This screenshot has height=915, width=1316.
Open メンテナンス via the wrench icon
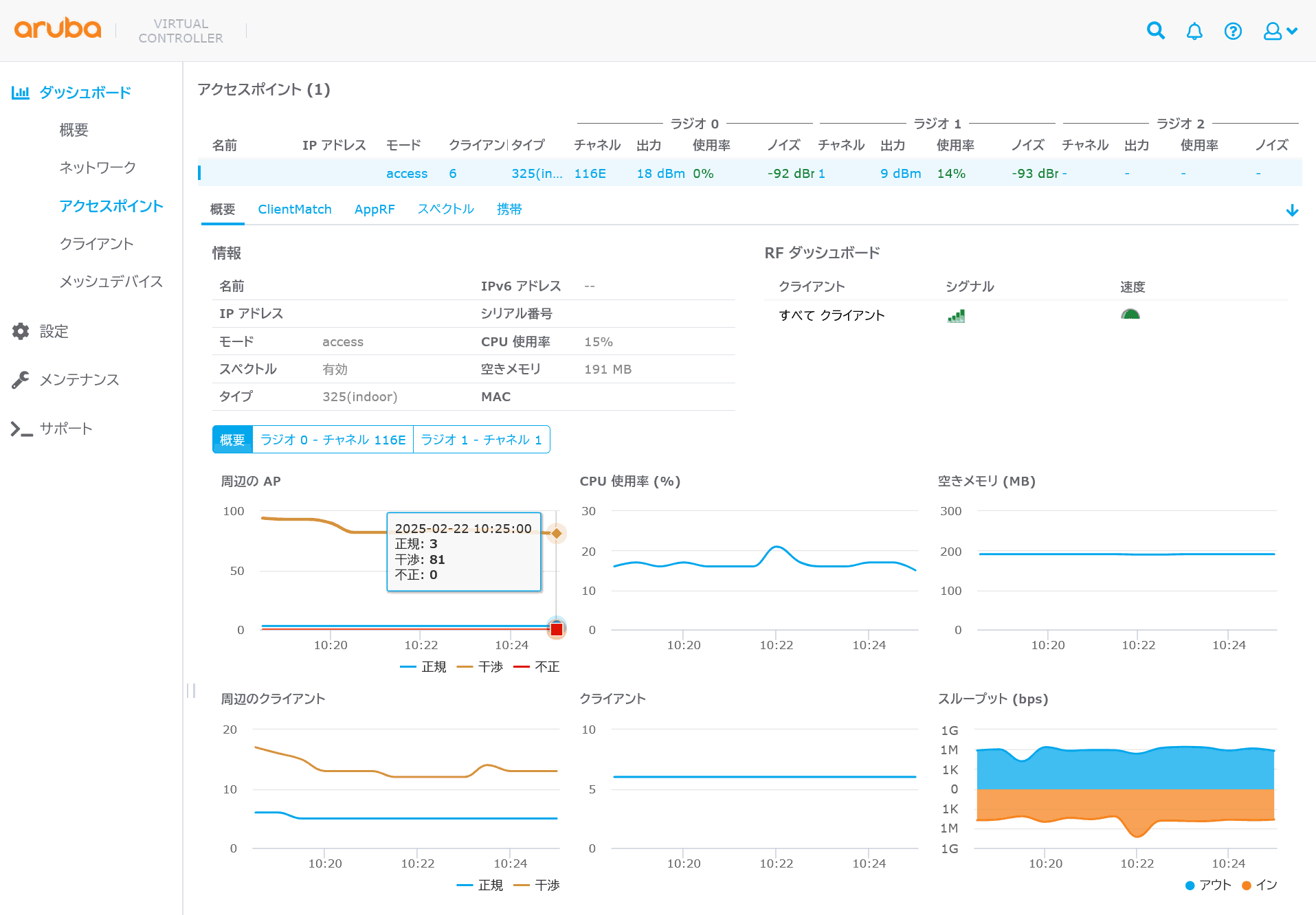(21, 379)
